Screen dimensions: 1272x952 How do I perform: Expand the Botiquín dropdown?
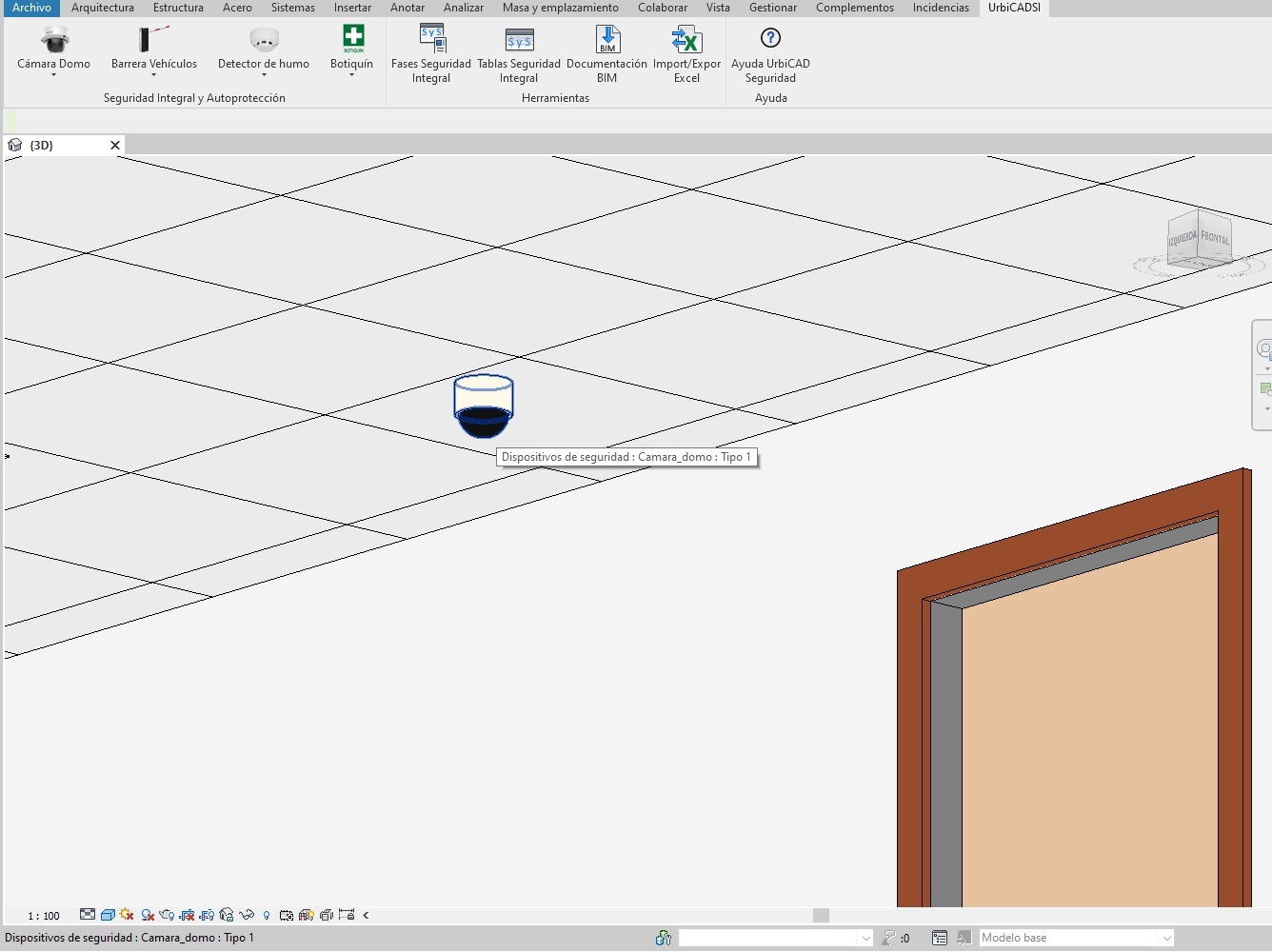point(351,75)
